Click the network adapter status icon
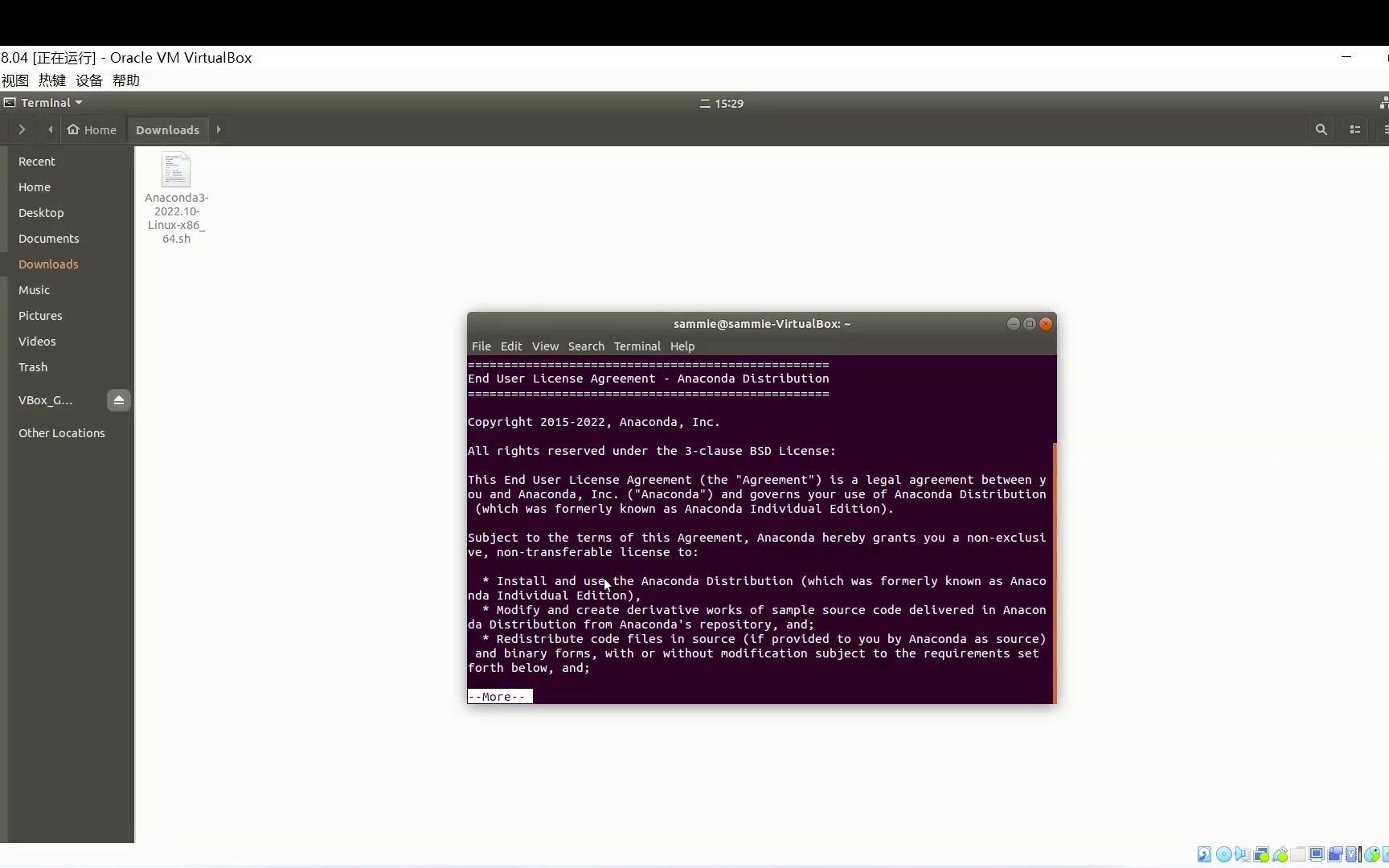This screenshot has height=868, width=1389. 1261,854
